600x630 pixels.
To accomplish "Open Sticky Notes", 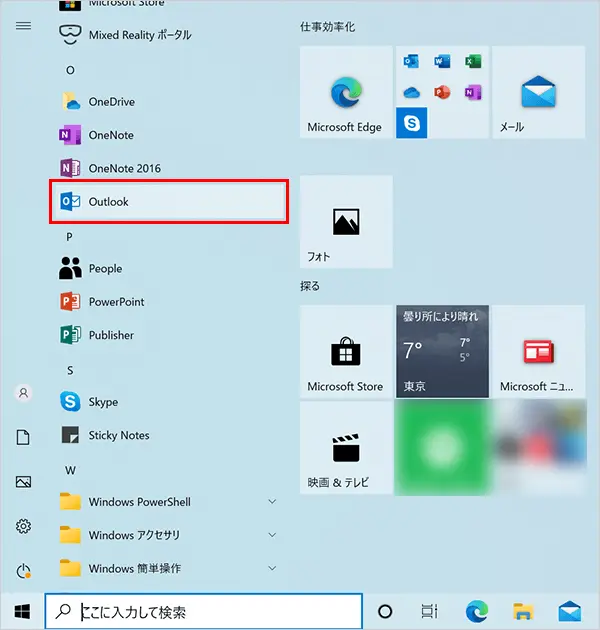I will (169, 435).
